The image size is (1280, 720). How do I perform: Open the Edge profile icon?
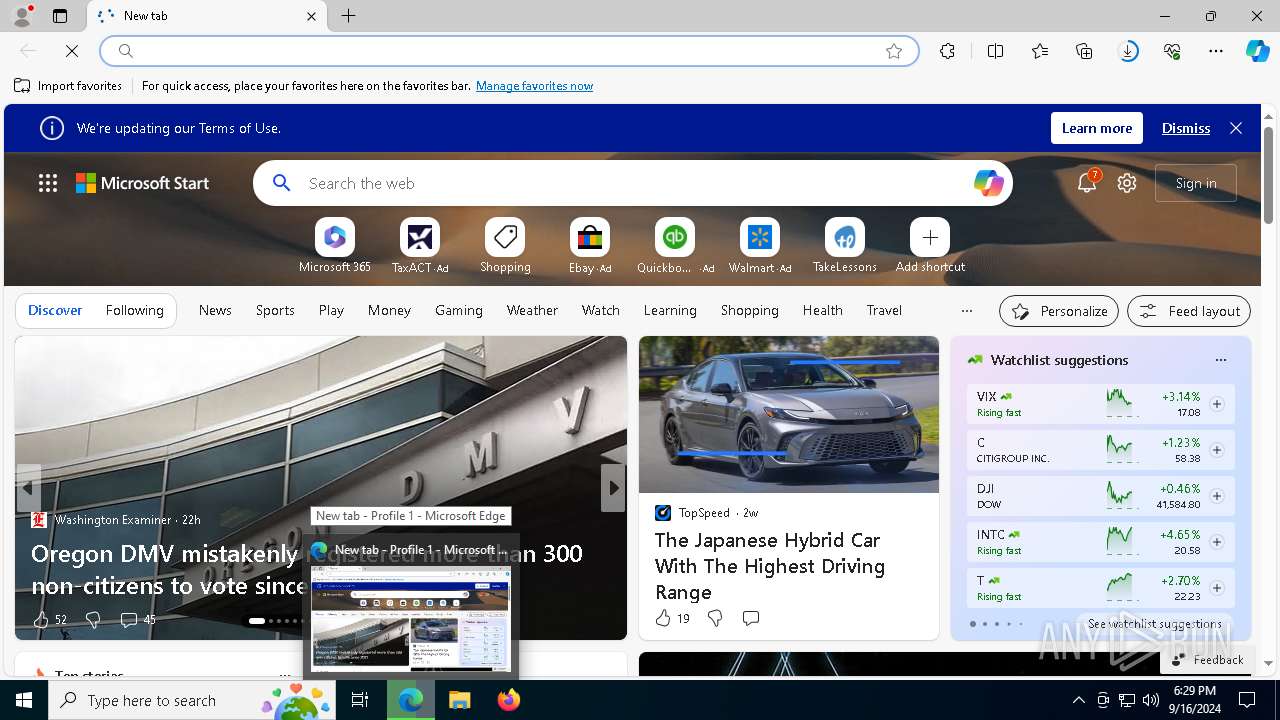point(22,16)
